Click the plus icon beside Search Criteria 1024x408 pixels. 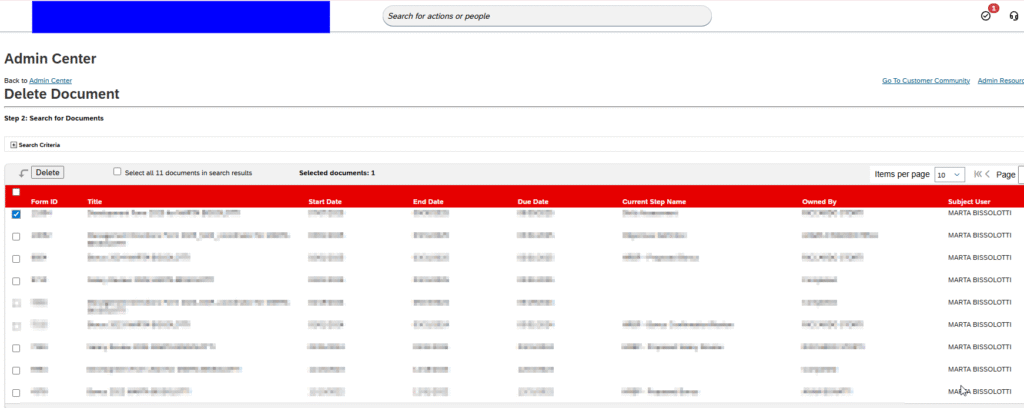pyautogui.click(x=13, y=145)
